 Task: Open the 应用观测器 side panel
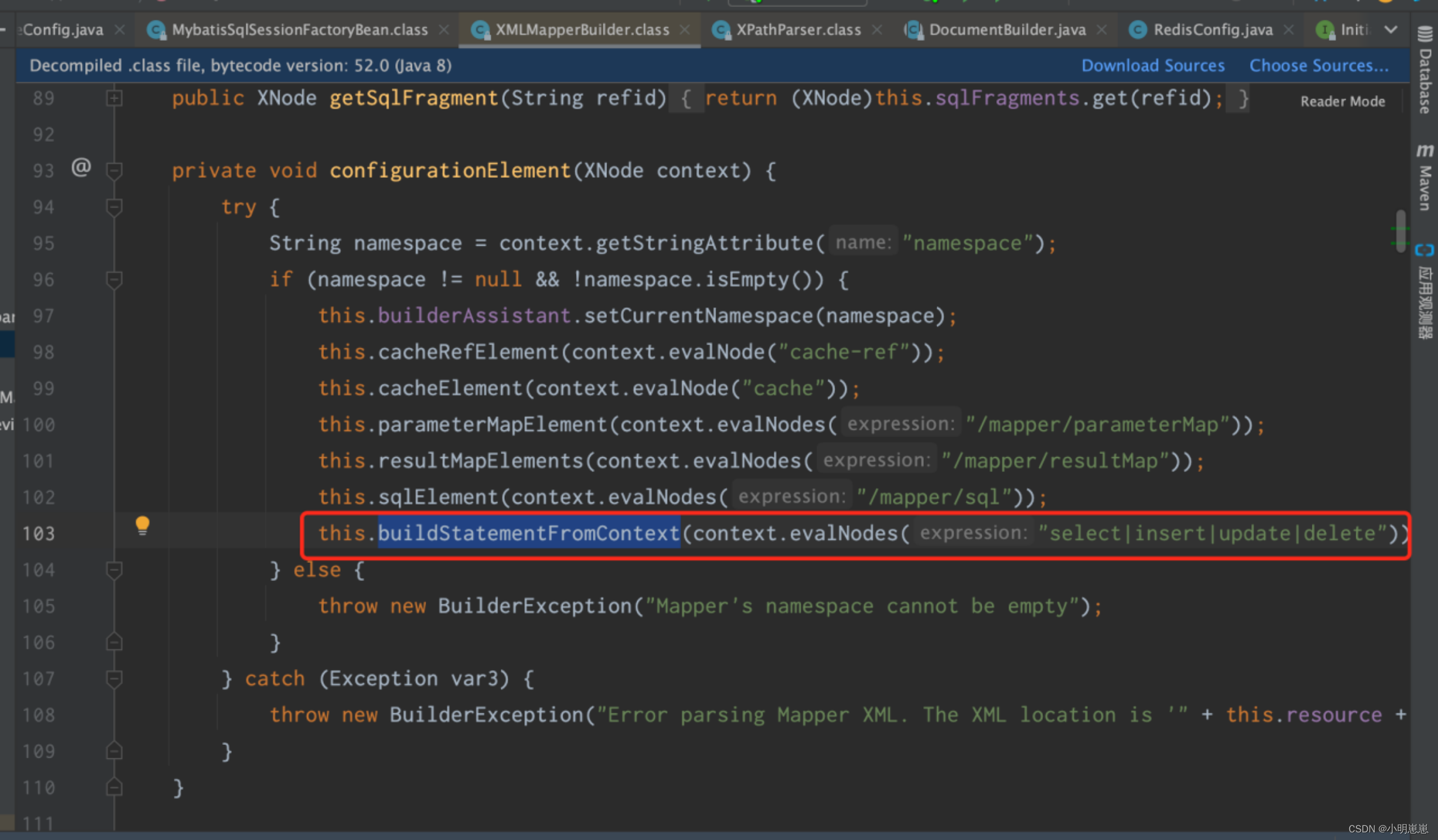click(1425, 292)
